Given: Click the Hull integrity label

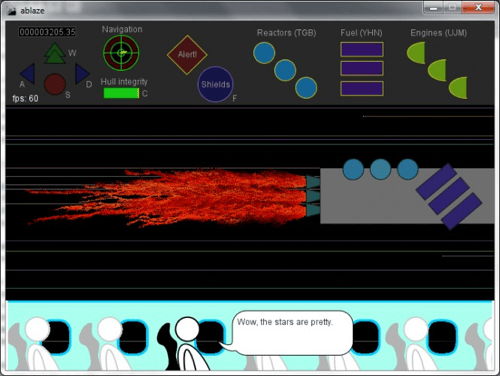Looking at the screenshot, I should pos(124,82).
